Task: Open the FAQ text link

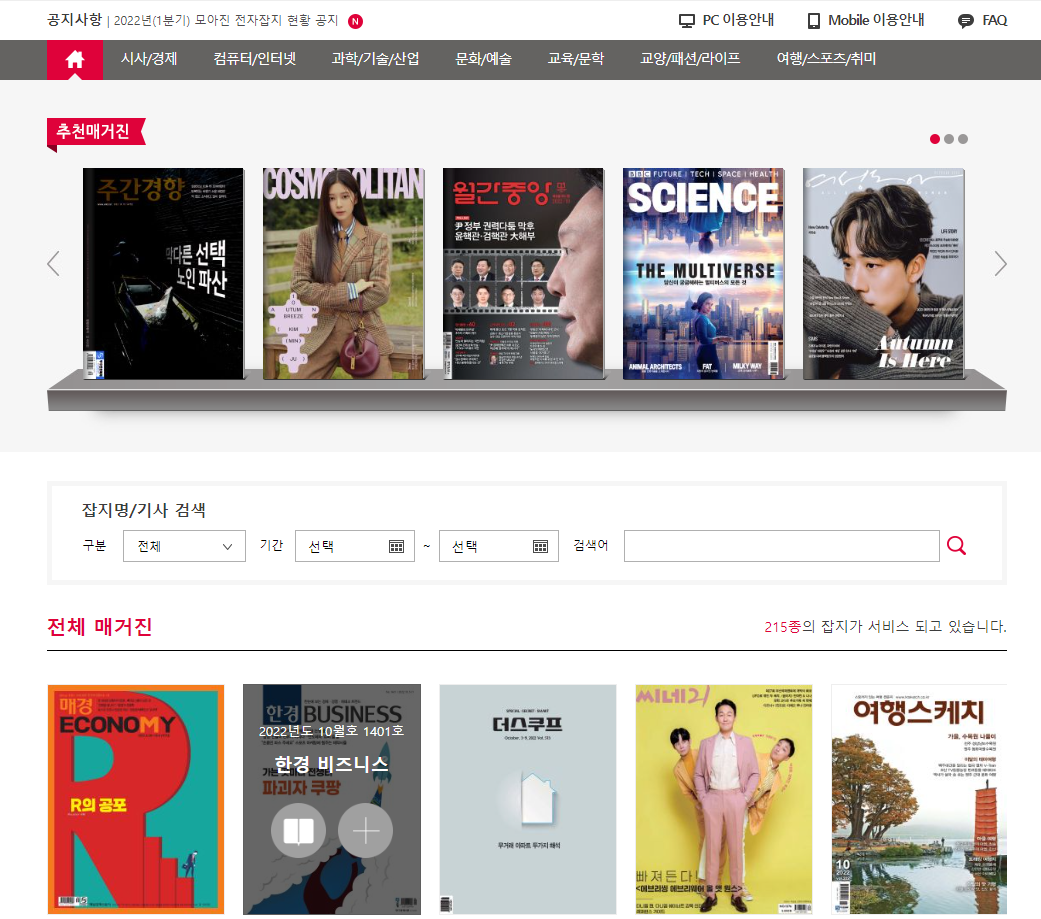Action: click(995, 21)
